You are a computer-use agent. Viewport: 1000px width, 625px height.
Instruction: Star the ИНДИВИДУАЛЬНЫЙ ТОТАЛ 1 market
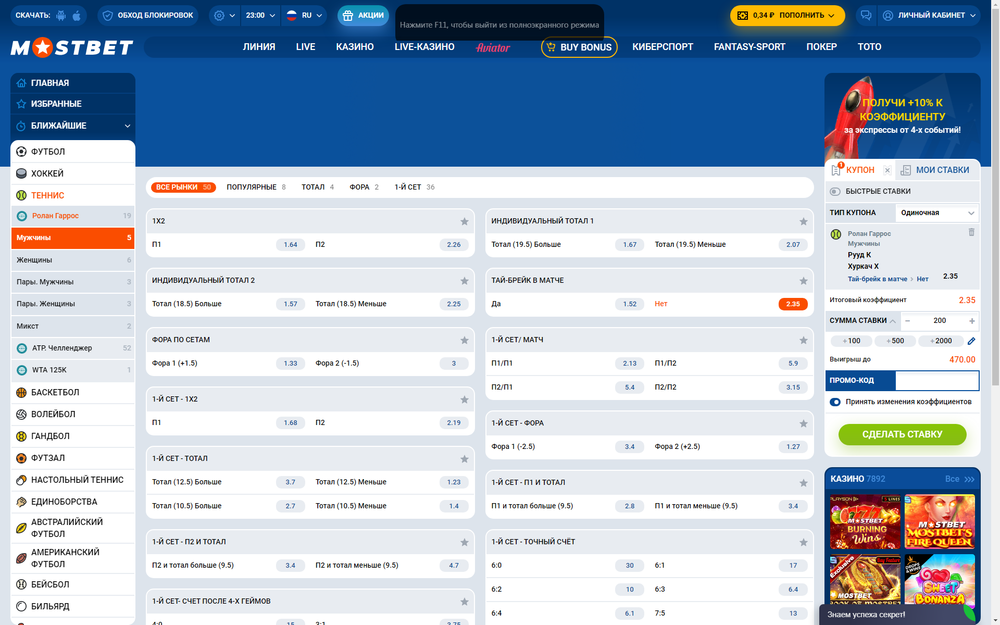click(804, 221)
